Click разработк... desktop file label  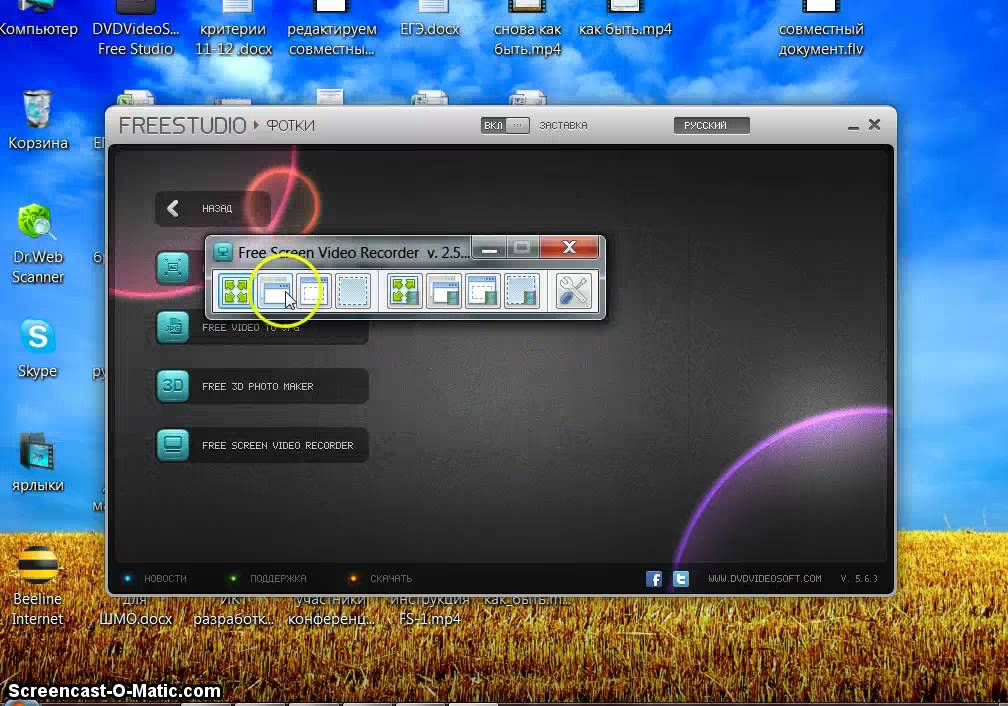tap(233, 619)
